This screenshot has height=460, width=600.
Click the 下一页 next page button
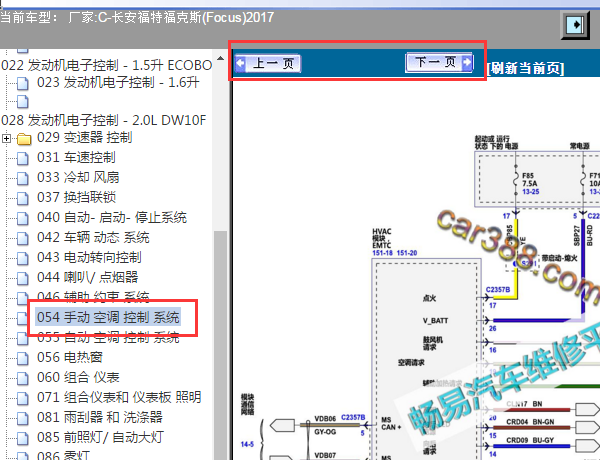pos(440,62)
